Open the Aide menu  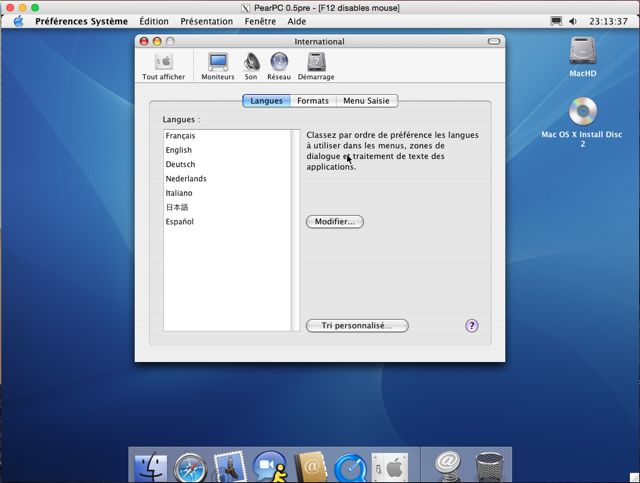297,21
